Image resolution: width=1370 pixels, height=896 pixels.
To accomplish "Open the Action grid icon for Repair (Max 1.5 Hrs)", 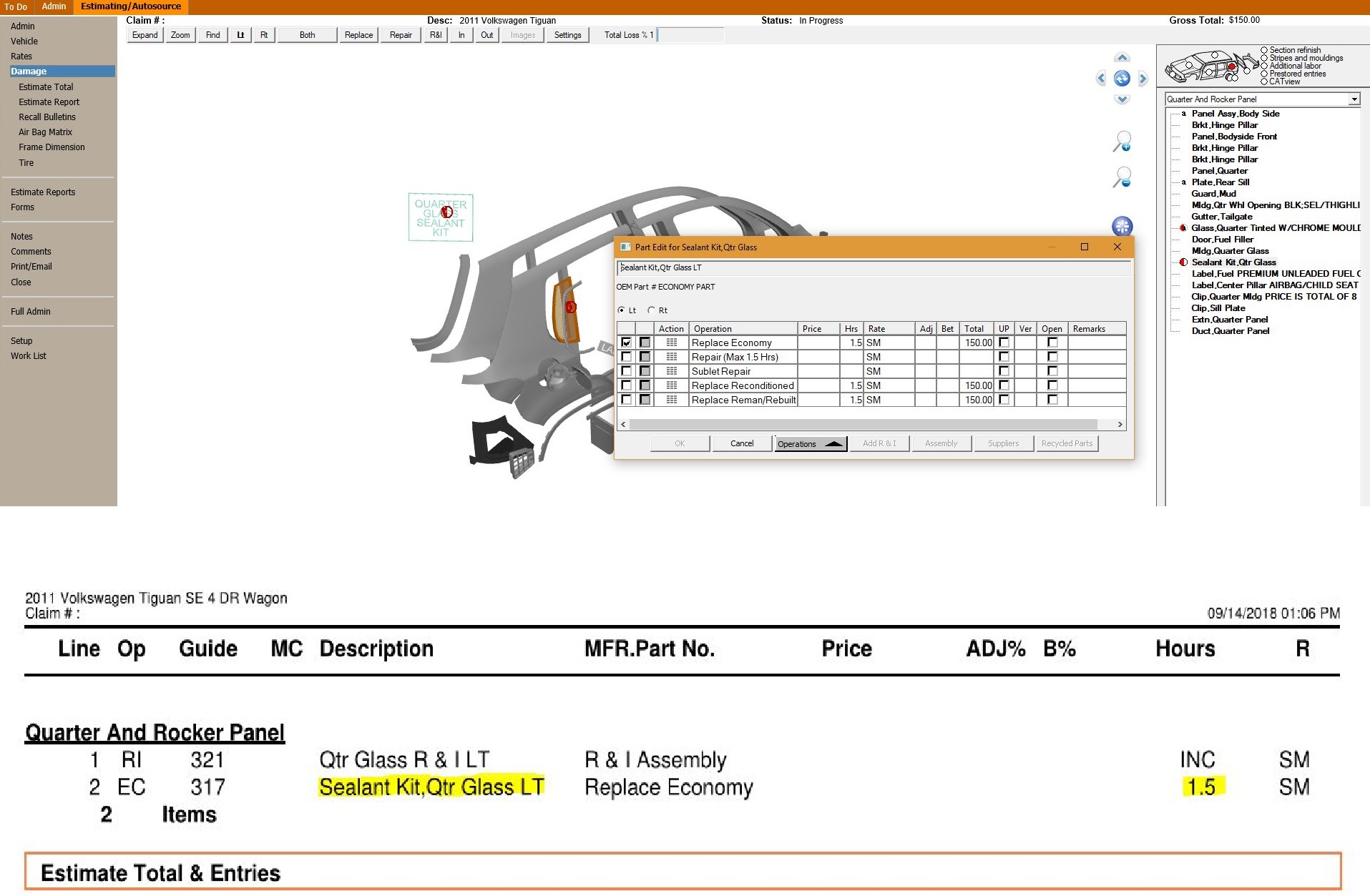I will click(671, 357).
